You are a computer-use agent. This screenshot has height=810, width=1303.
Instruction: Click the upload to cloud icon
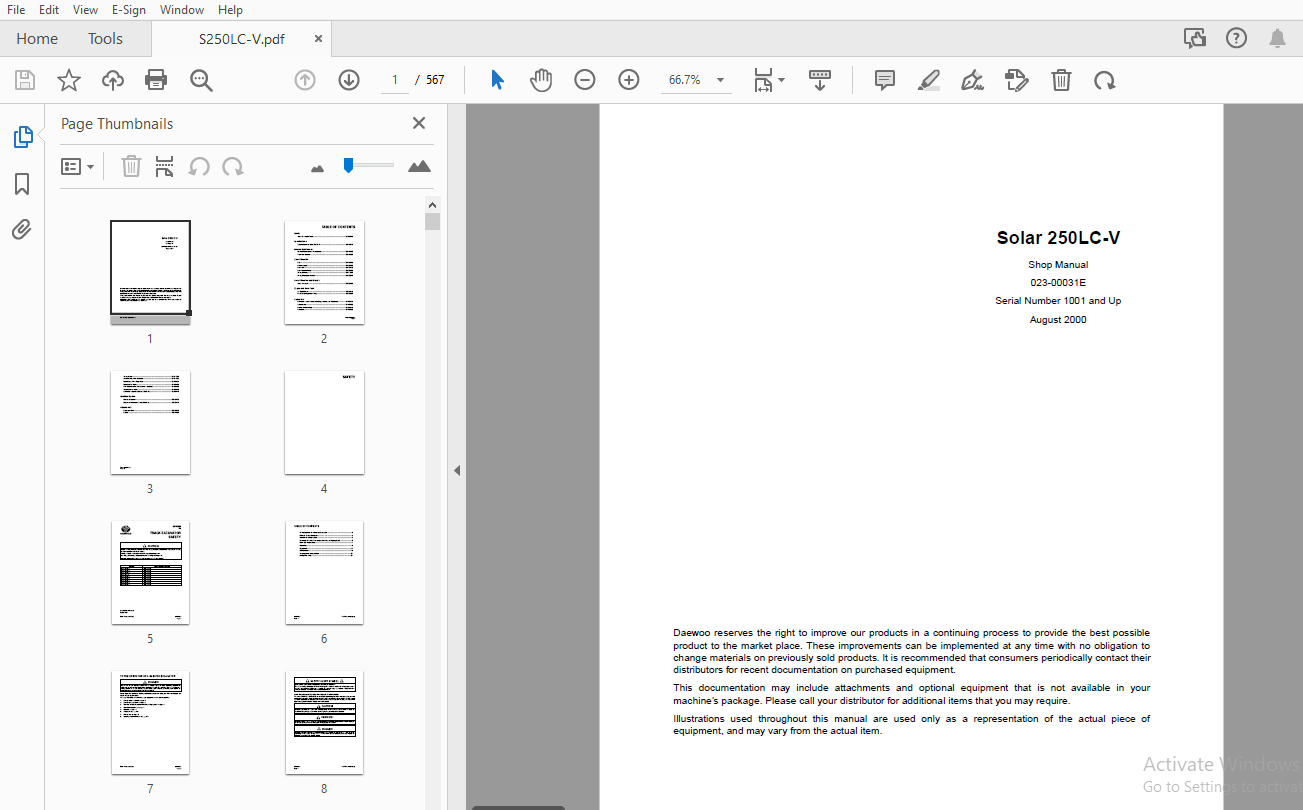click(x=112, y=80)
